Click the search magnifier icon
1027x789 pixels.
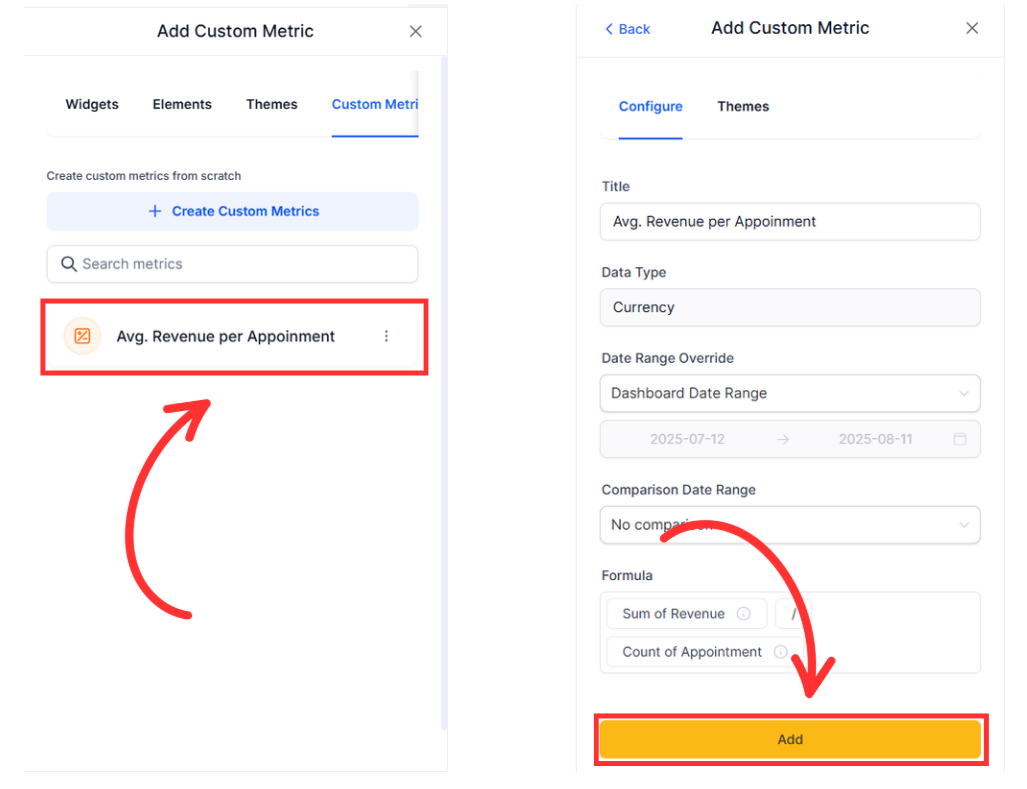(68, 264)
